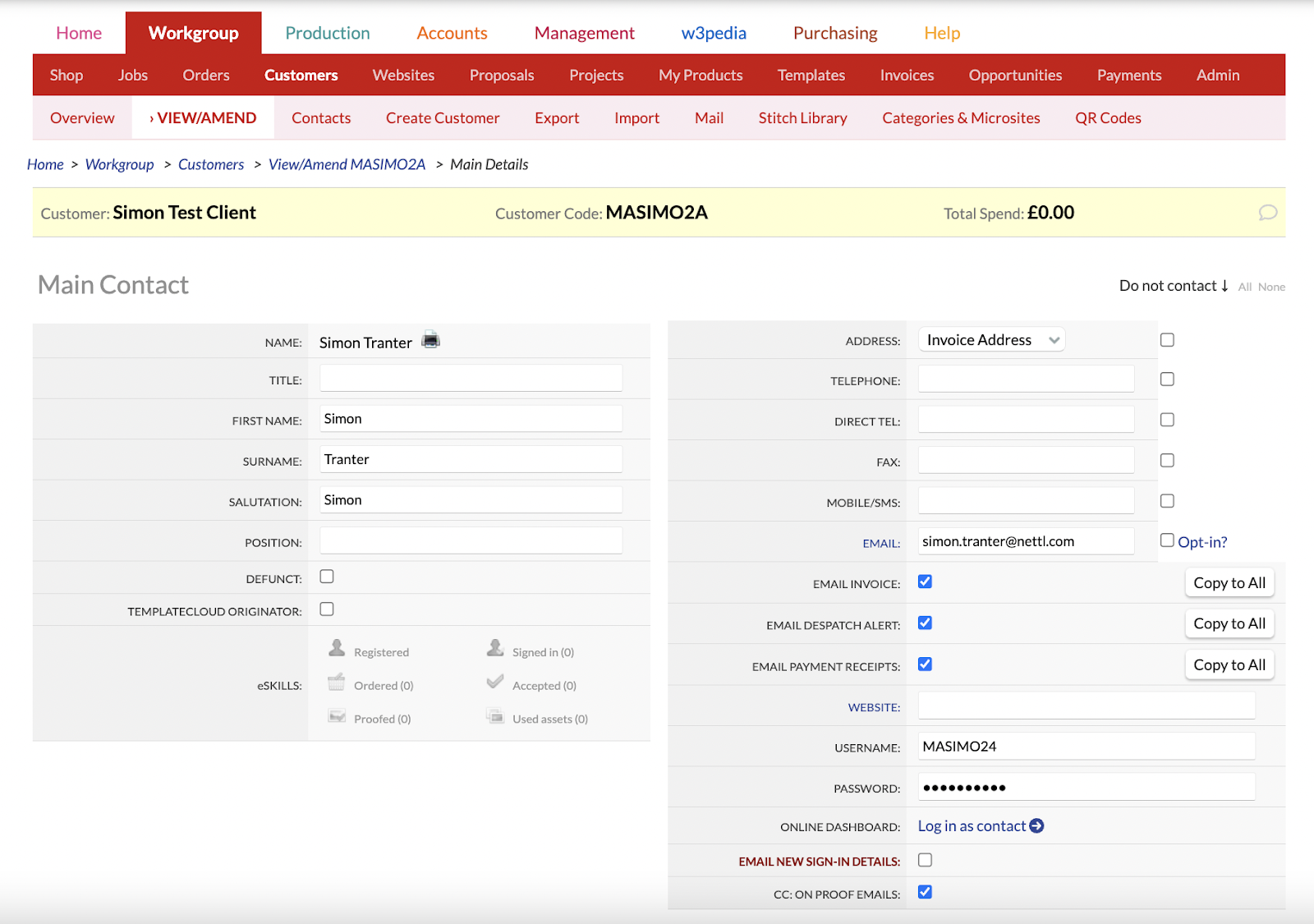
Task: Open the w3pedia tab
Action: point(714,33)
